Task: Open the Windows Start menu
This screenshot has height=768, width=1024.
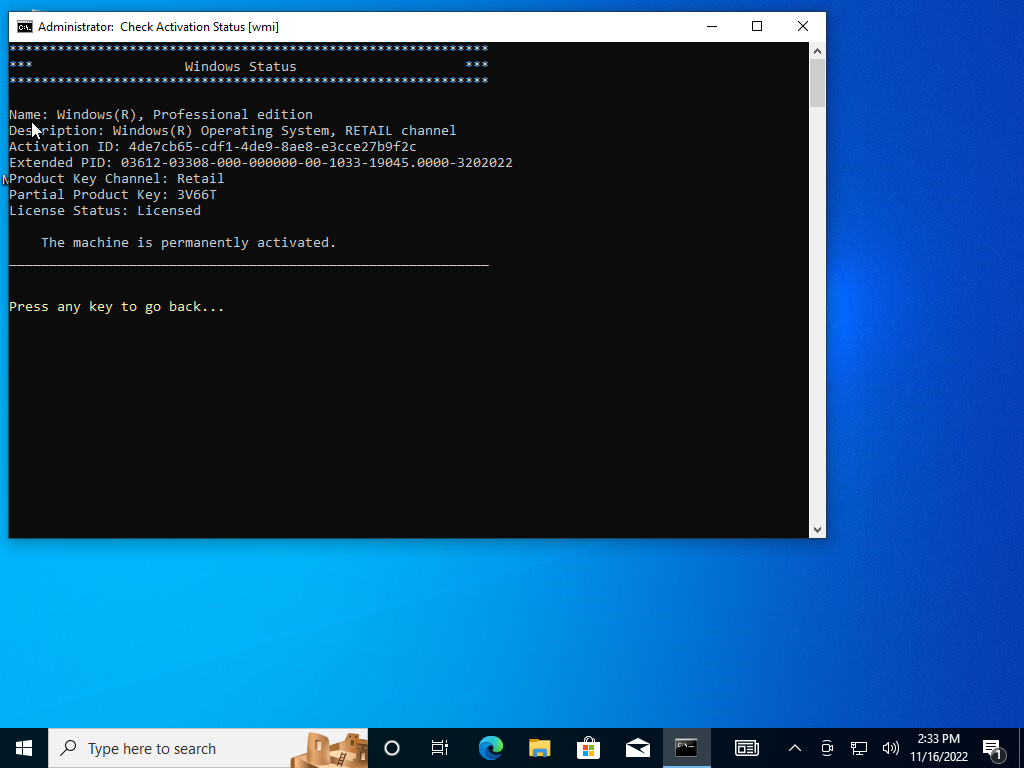Action: click(24, 748)
